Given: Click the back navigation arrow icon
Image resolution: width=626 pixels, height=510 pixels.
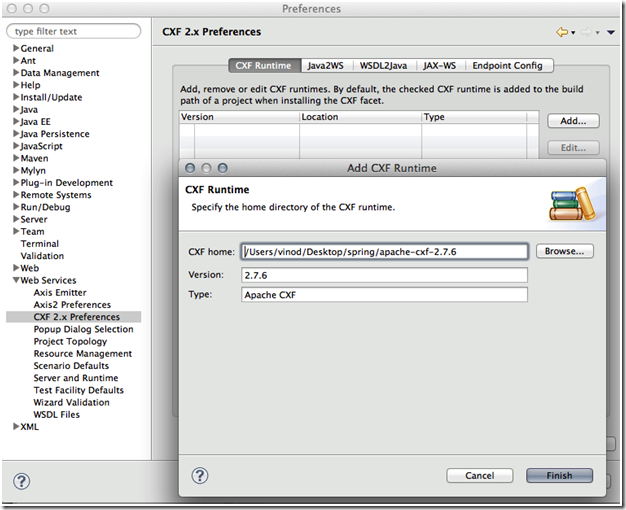Looking at the screenshot, I should (562, 32).
